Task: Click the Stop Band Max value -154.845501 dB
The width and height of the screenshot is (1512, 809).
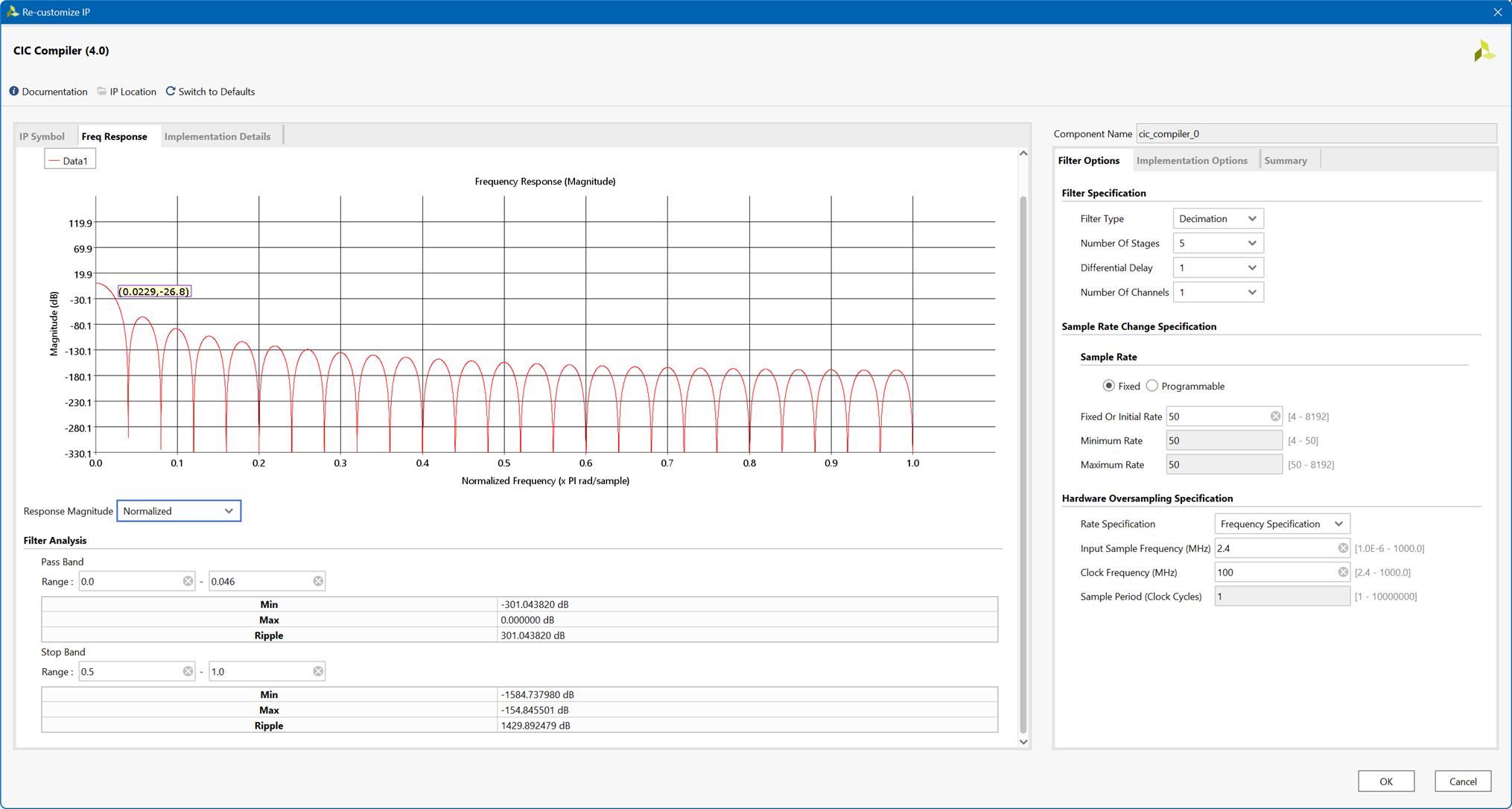Action: (x=535, y=710)
